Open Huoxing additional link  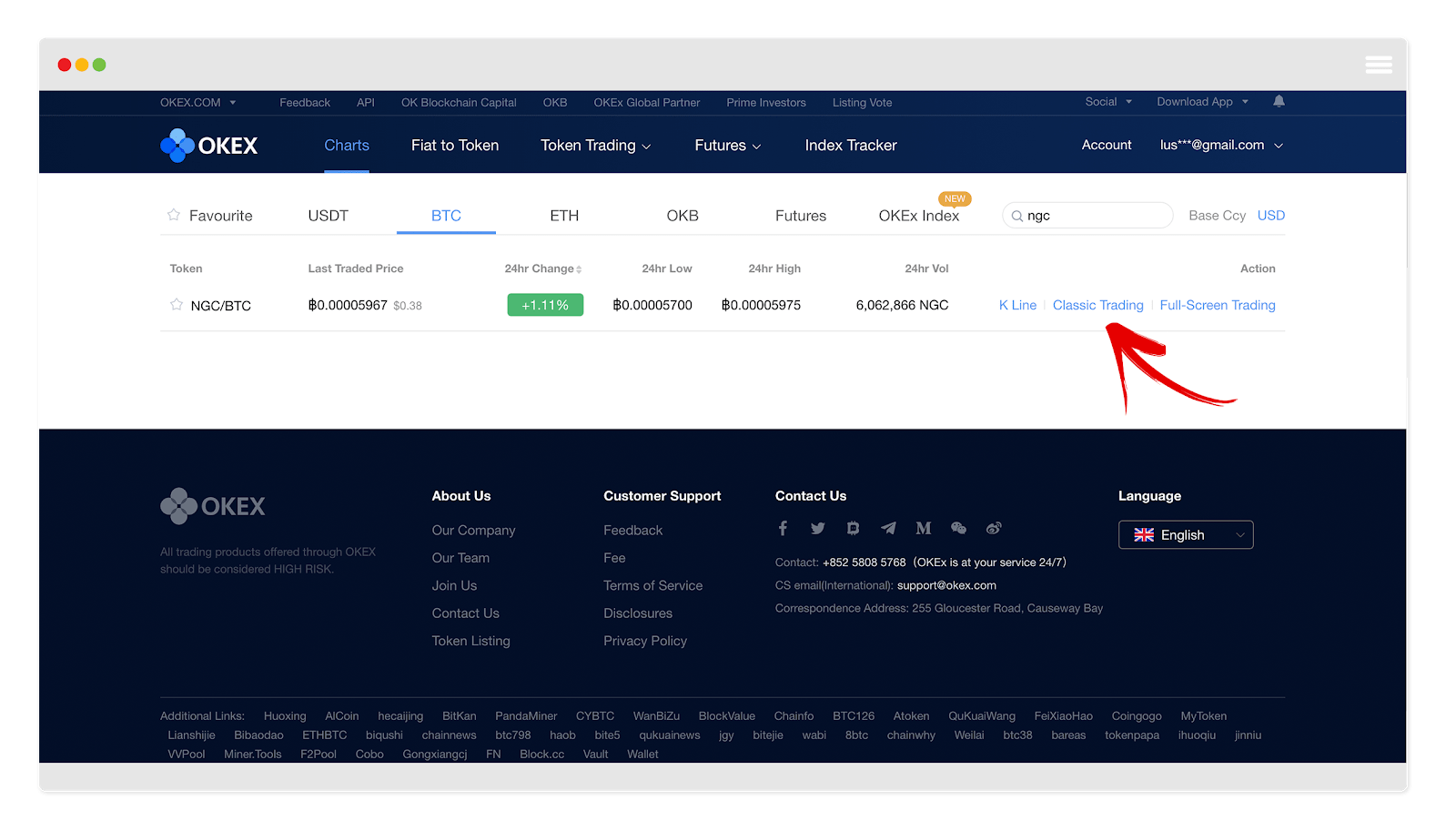point(285,716)
